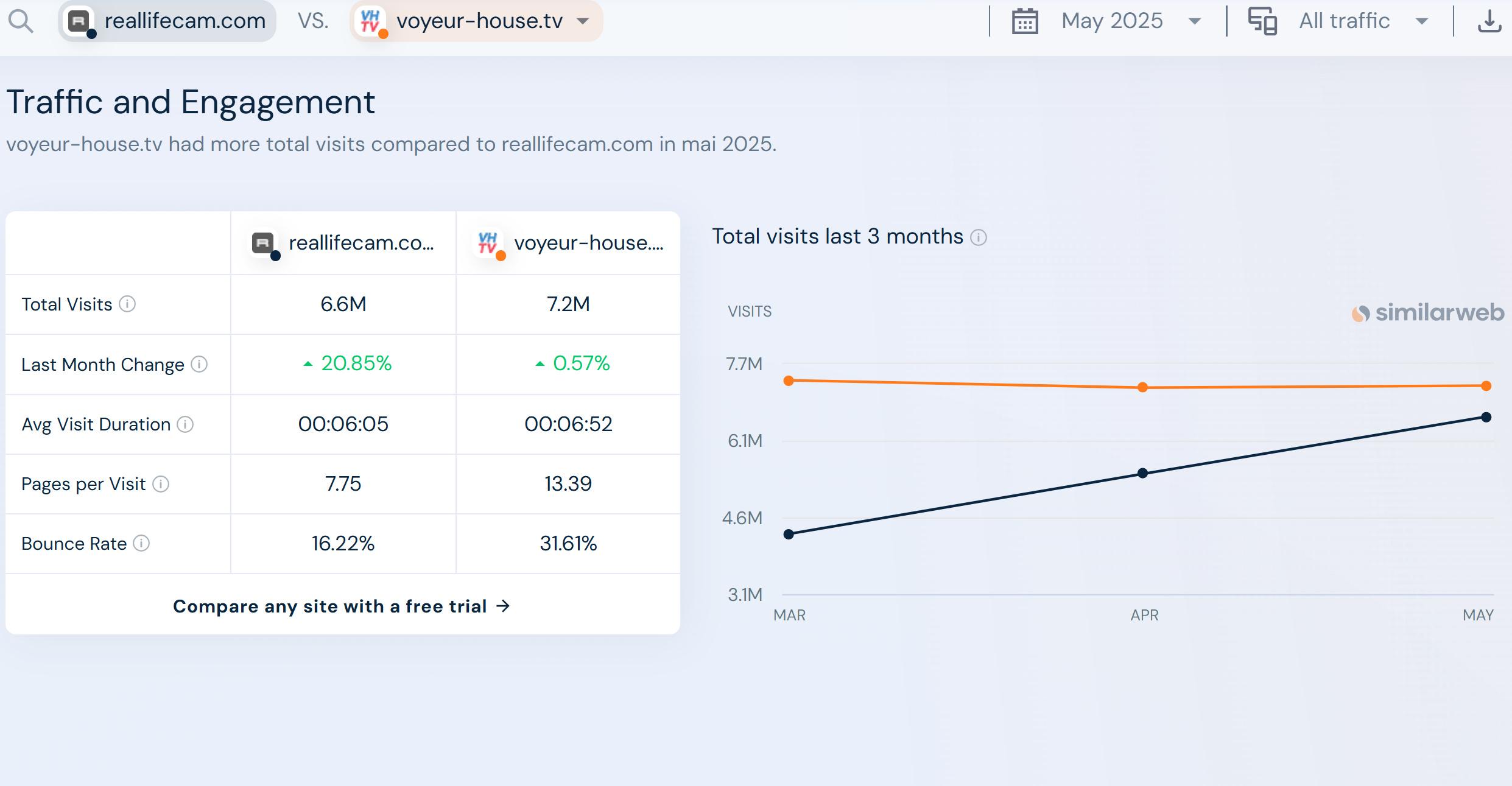Viewport: 1512px width, 786px height.
Task: Open the voyeur-house.tv competitor dropdown arrow
Action: [583, 21]
